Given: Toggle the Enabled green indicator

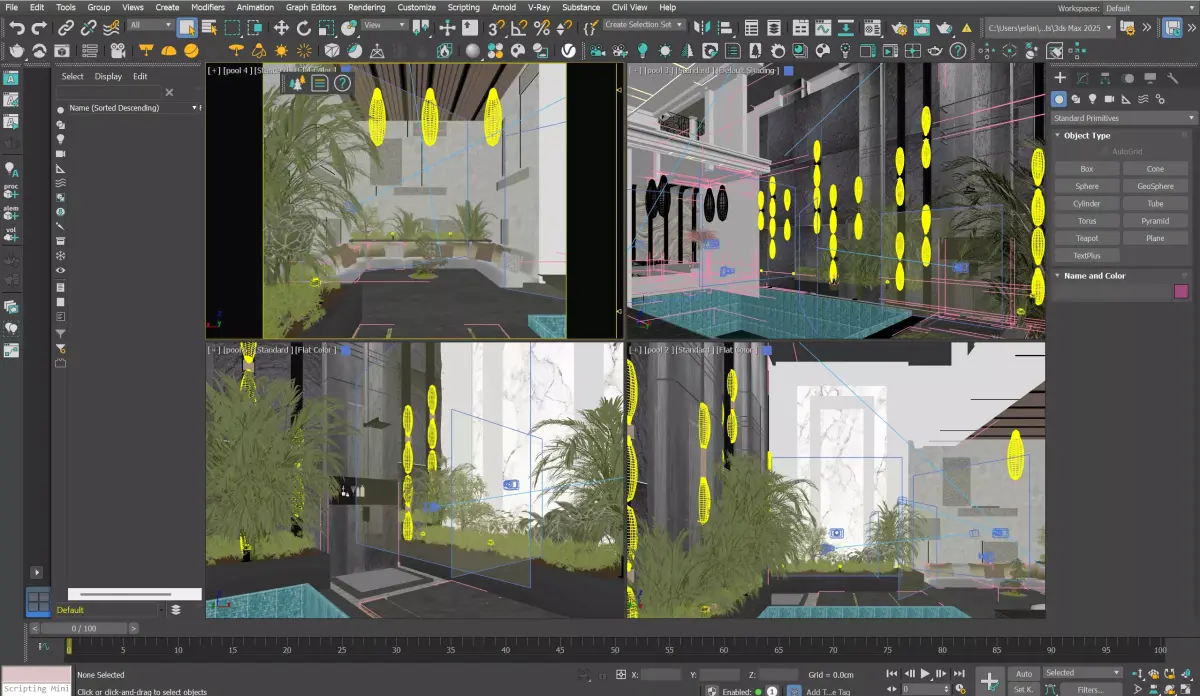Looking at the screenshot, I should click(x=759, y=691).
